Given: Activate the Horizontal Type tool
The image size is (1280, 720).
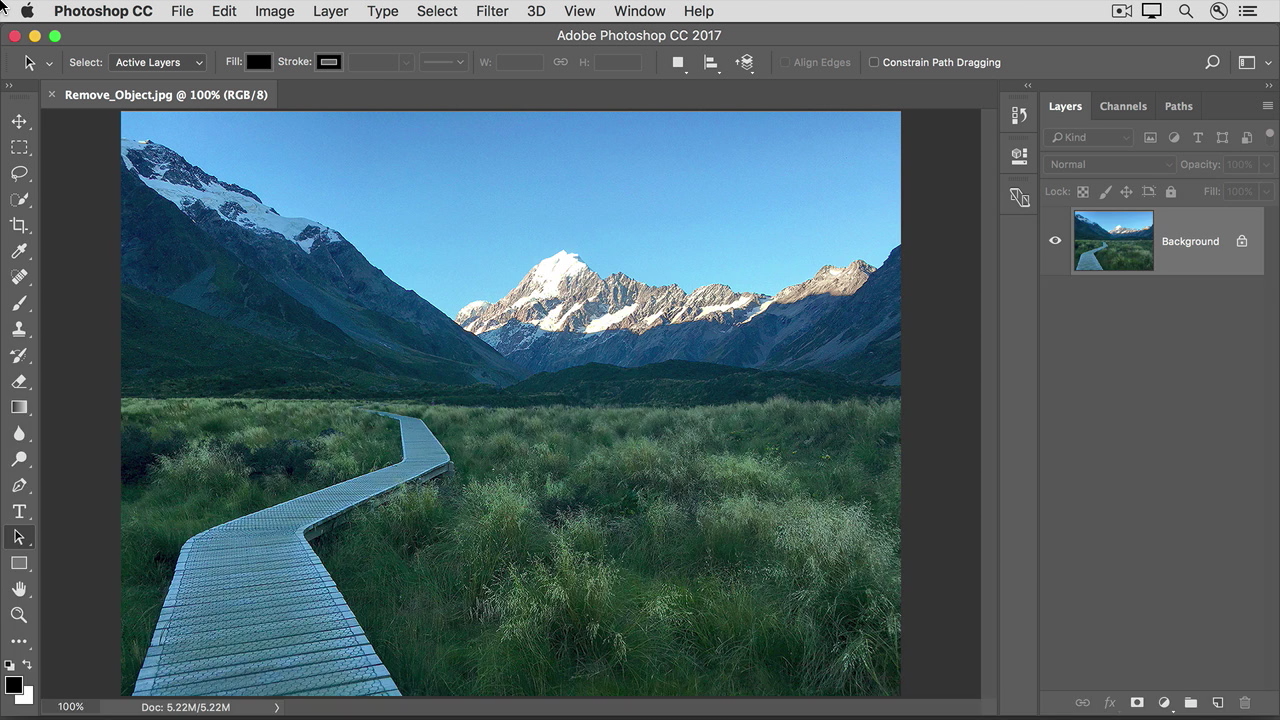Looking at the screenshot, I should click(19, 511).
